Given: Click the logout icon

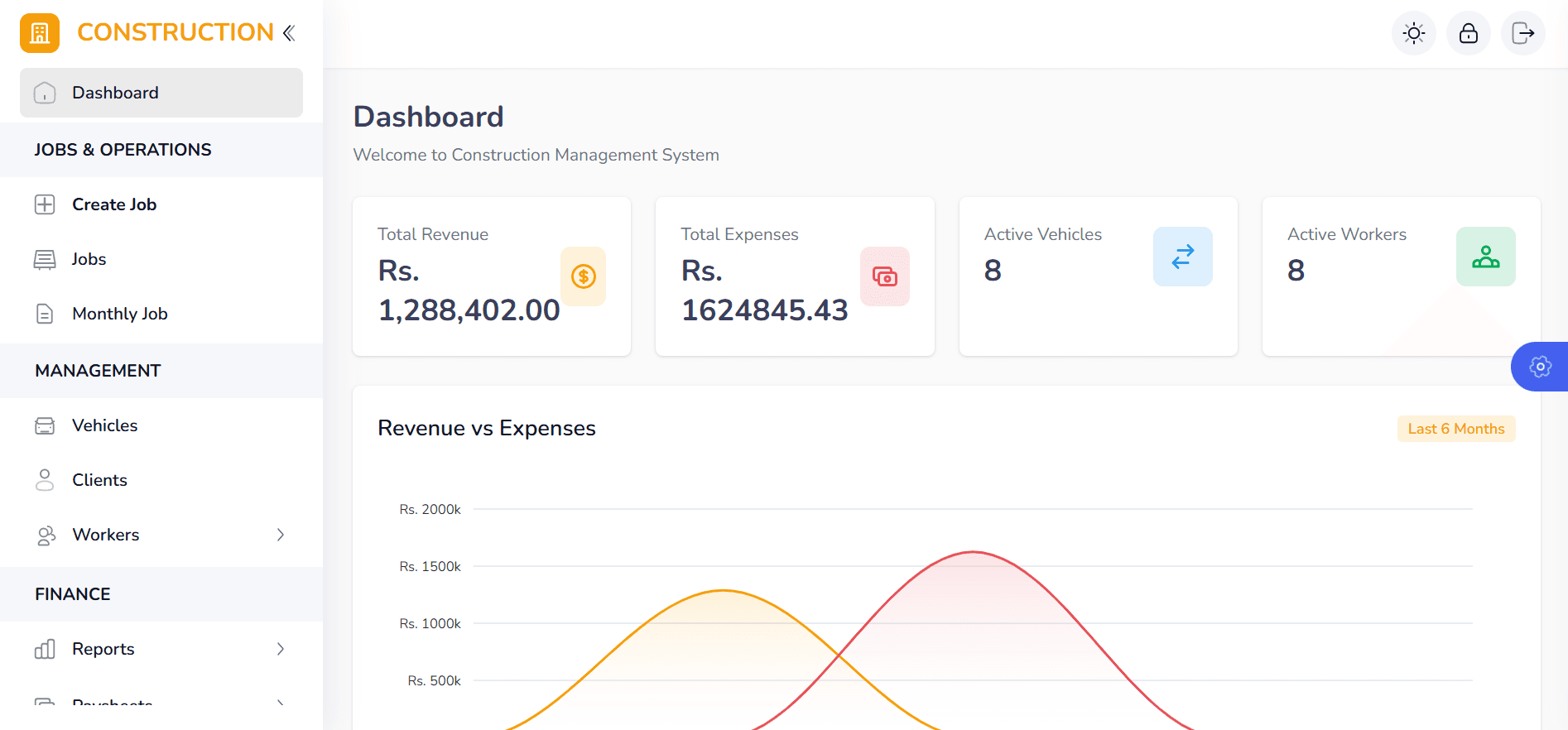Looking at the screenshot, I should [1523, 33].
